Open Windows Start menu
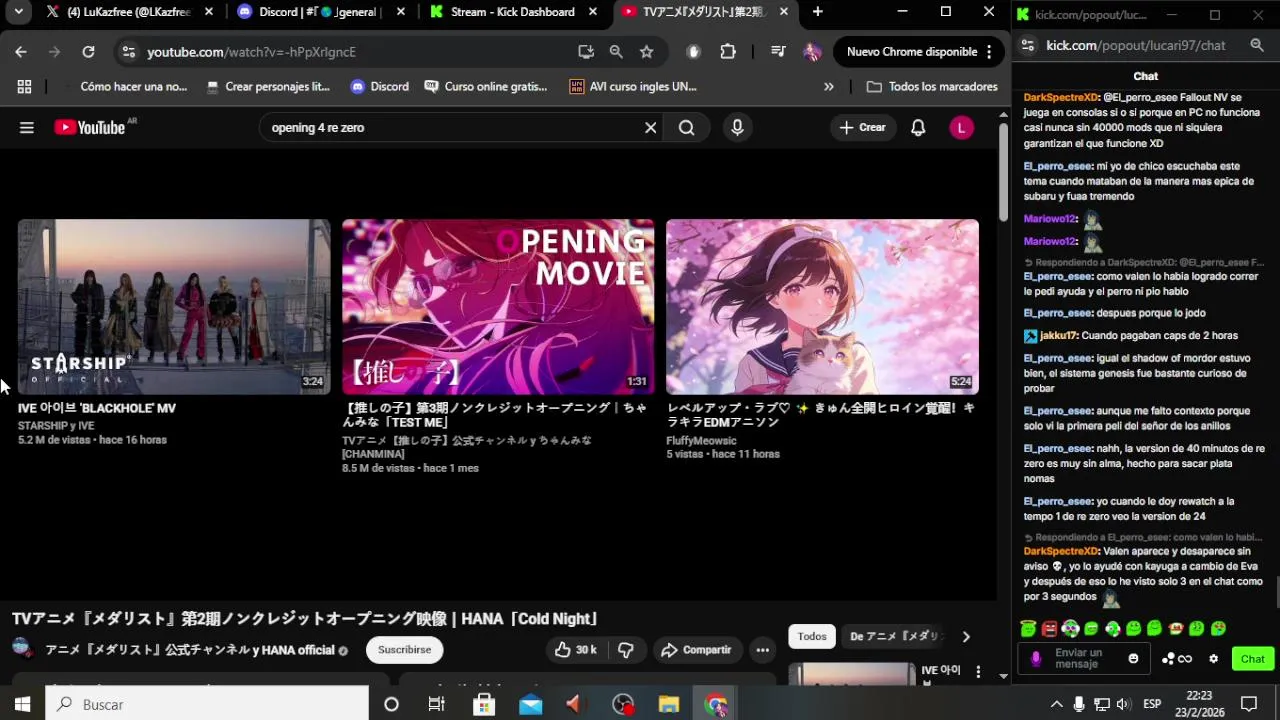Screen dimensions: 1280x720 tap(22, 704)
